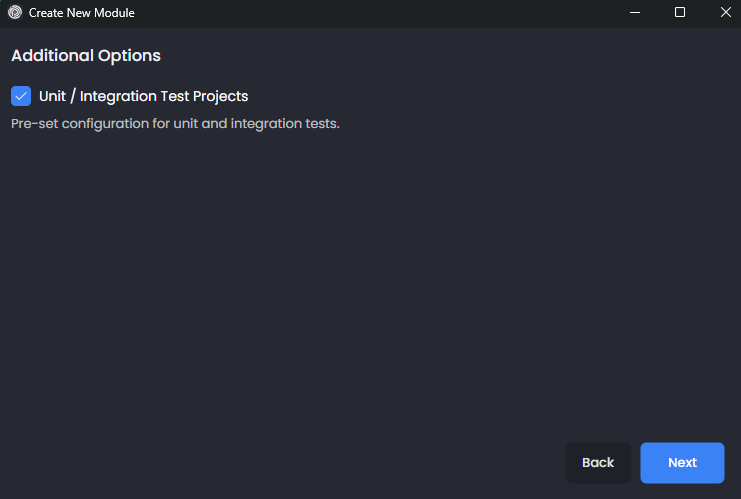
Task: Click the "Pre-set configuration" description text
Action: 175,124
